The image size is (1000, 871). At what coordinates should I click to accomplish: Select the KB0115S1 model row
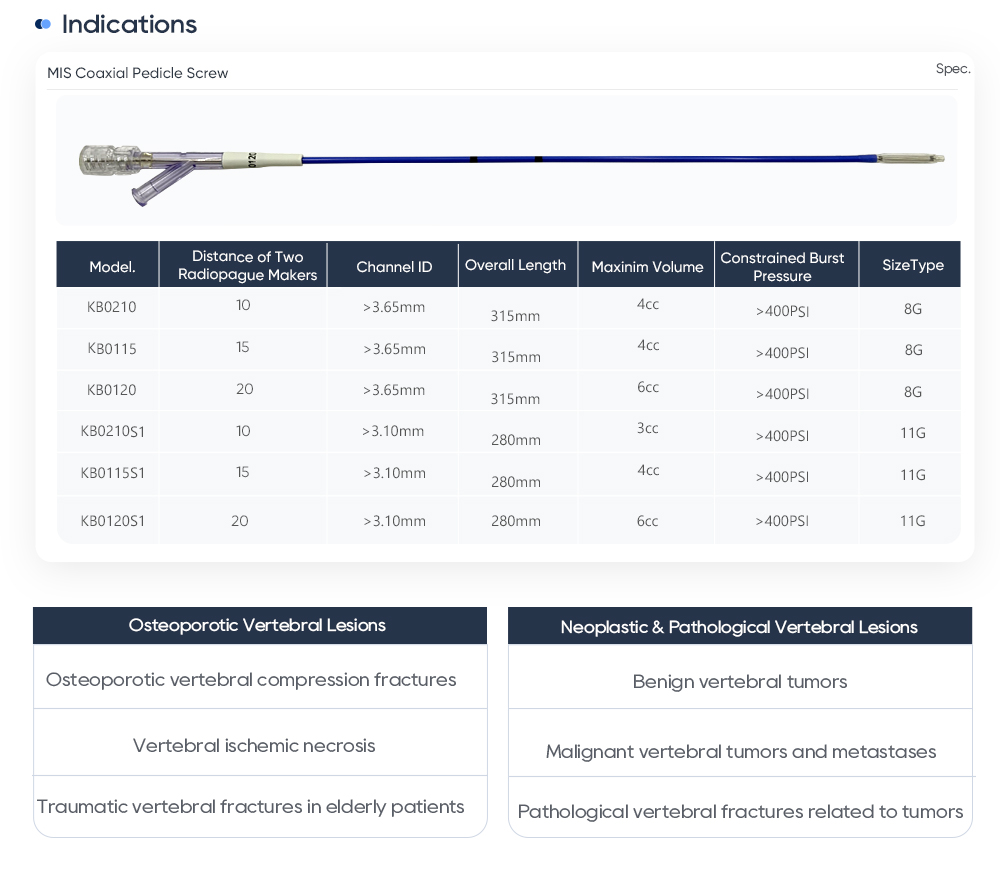tap(113, 473)
